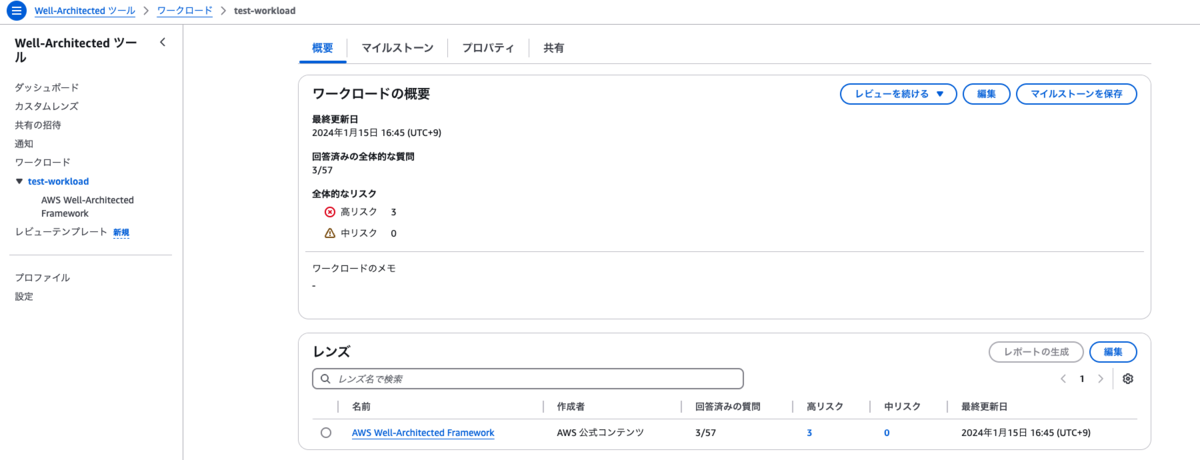Open プロファイル in the sidebar
Viewport: 1200px width, 460px height.
point(43,278)
